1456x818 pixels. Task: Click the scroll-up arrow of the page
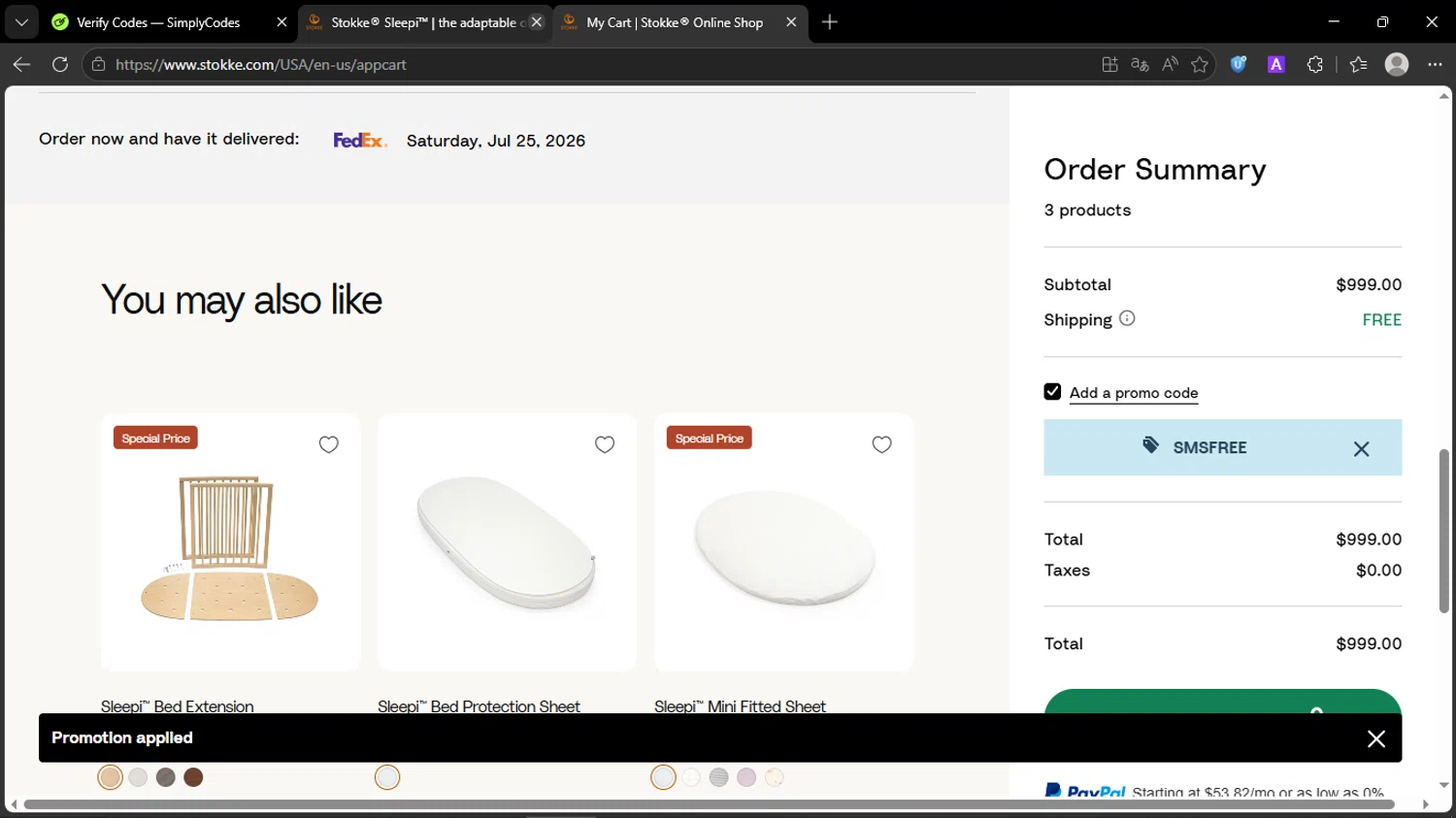click(x=1444, y=96)
